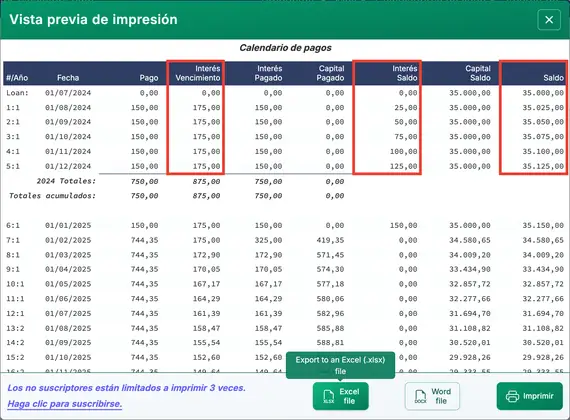Select date 01/10/2025 in row 15:2
570x420 pixels.
[68, 357]
